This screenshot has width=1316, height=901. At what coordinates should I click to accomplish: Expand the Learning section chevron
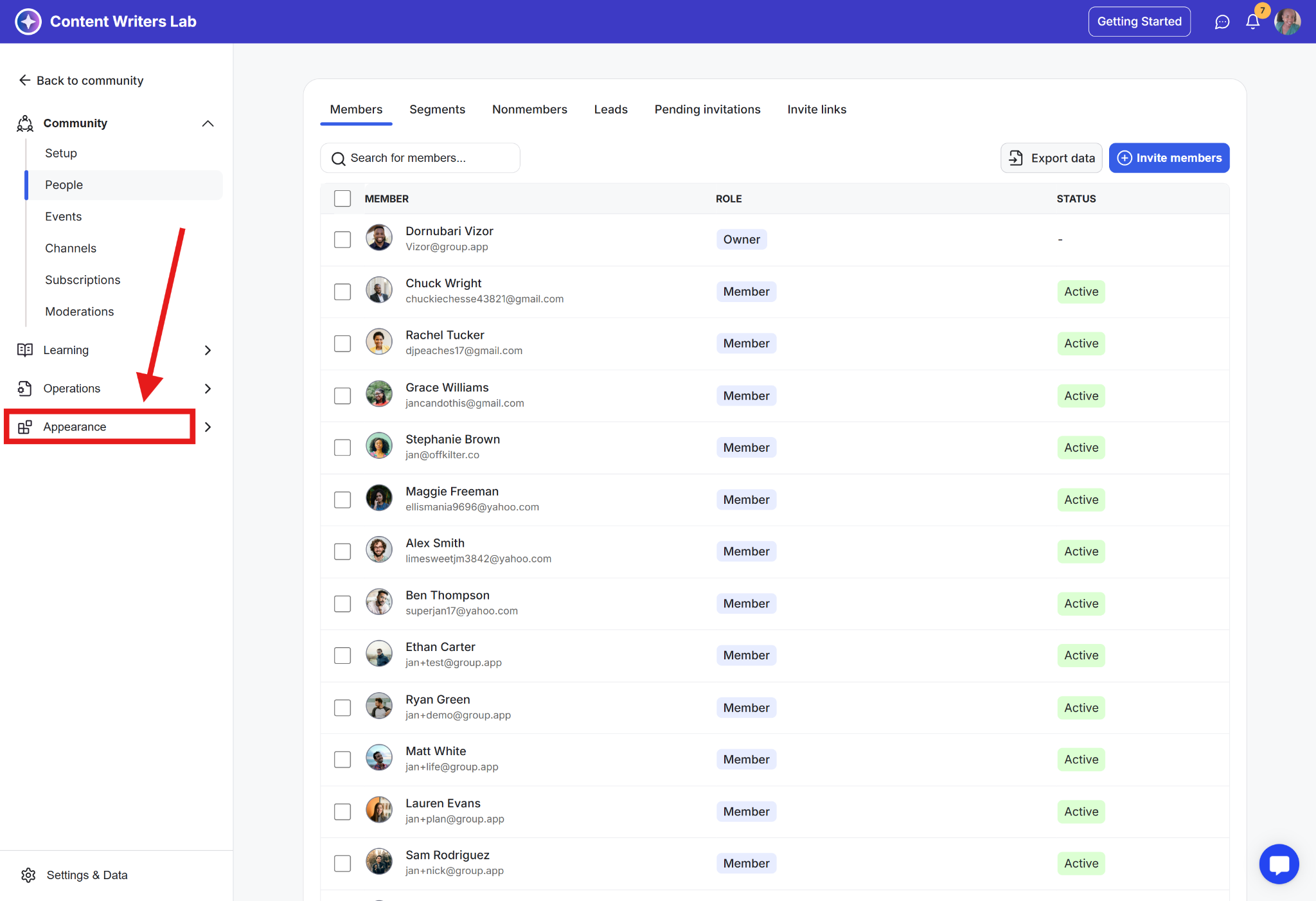click(x=208, y=350)
